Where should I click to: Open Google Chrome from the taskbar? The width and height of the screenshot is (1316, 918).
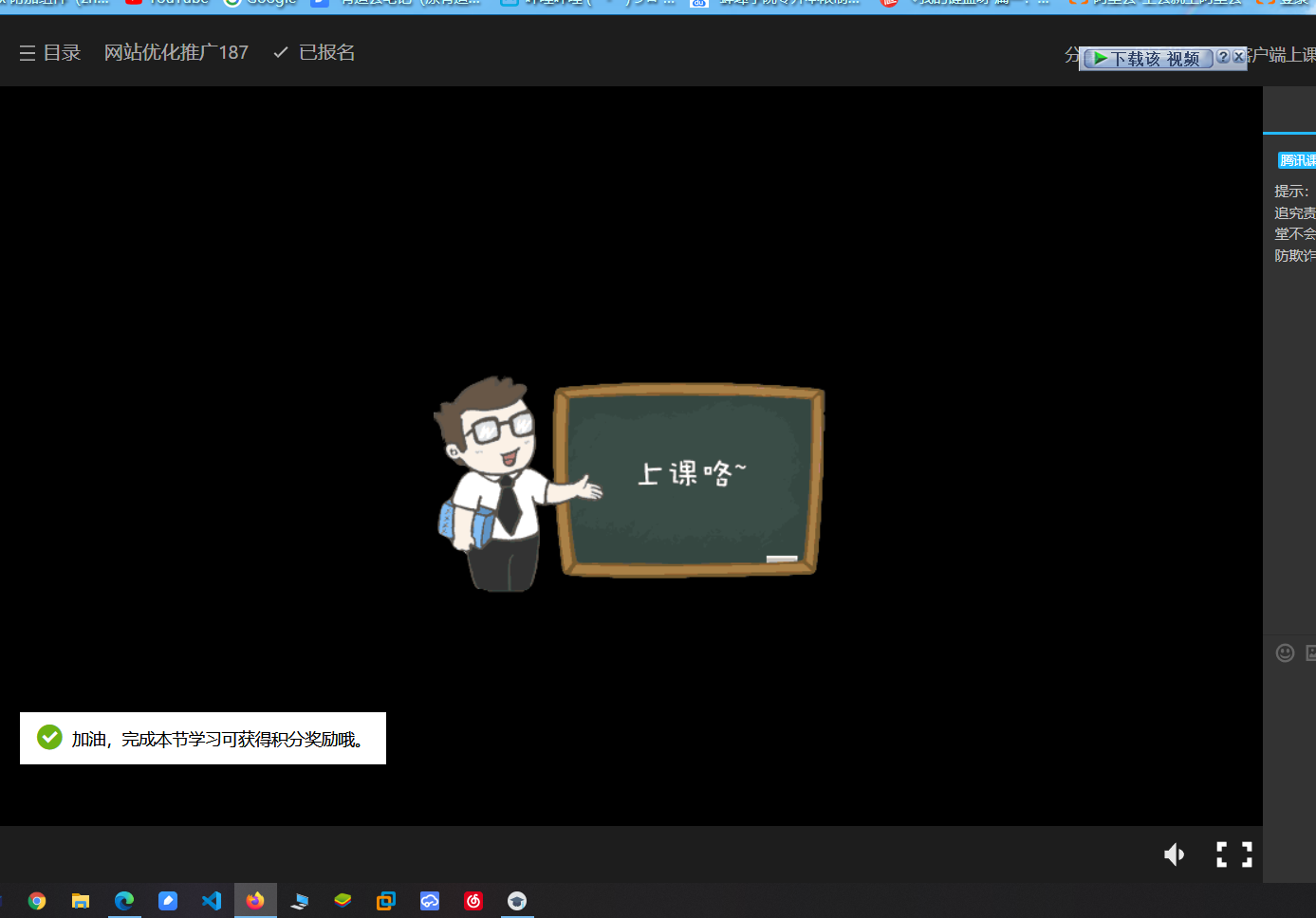click(37, 901)
